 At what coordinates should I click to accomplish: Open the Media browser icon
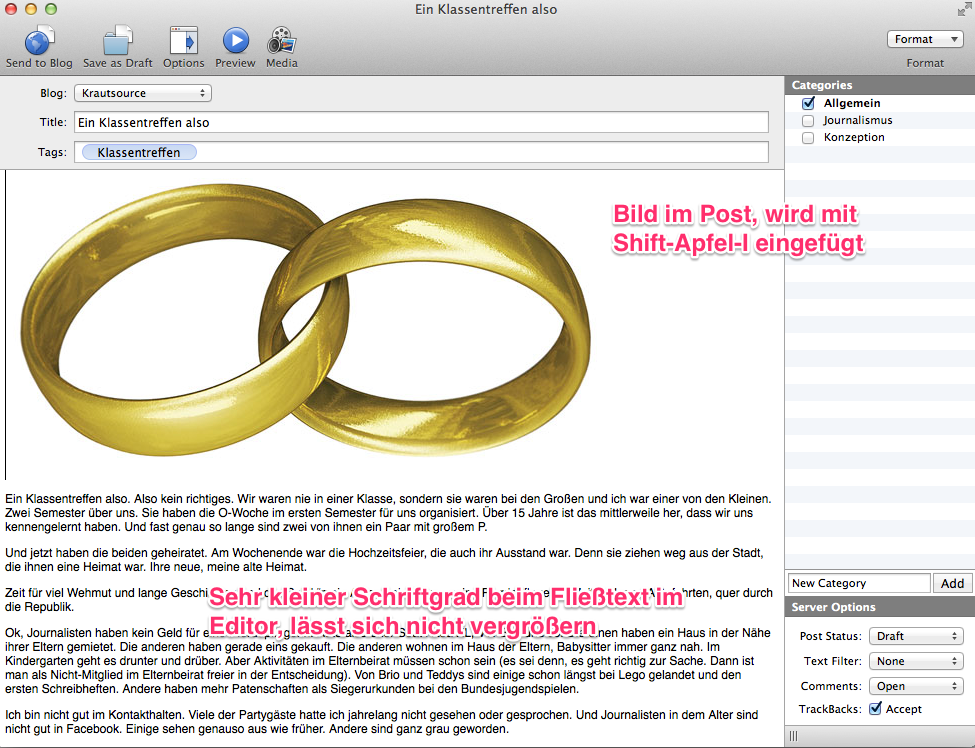click(x=282, y=40)
